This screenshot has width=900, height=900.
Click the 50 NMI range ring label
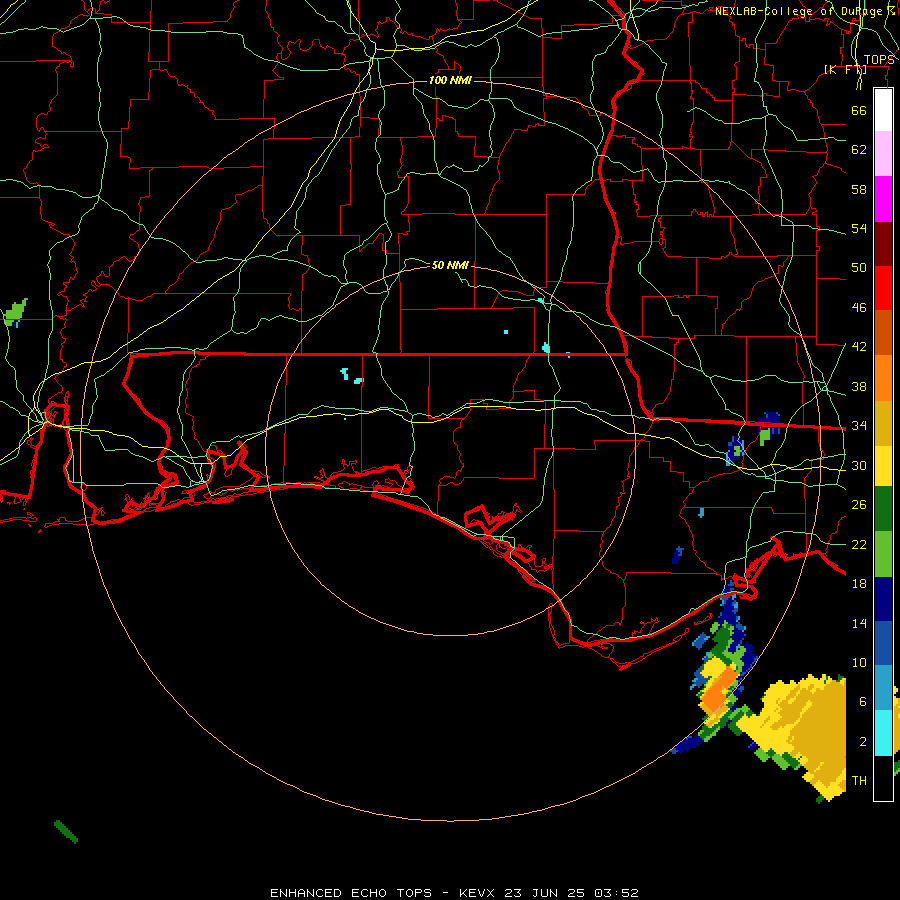coord(450,265)
